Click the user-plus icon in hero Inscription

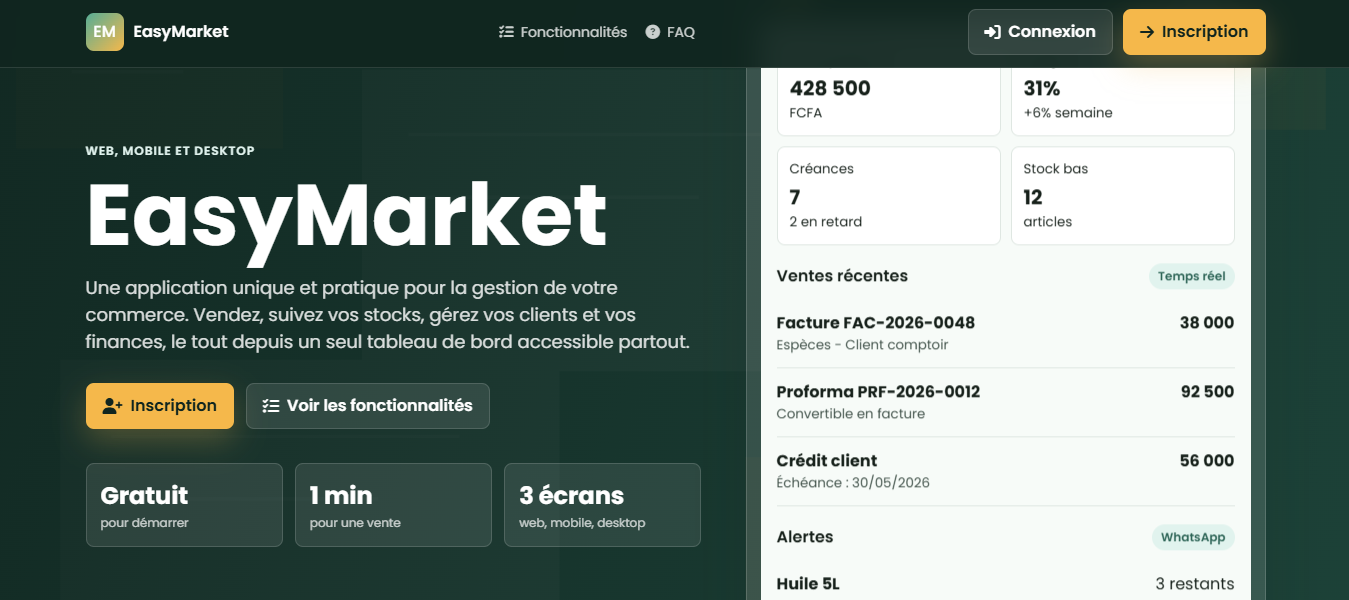tap(112, 406)
